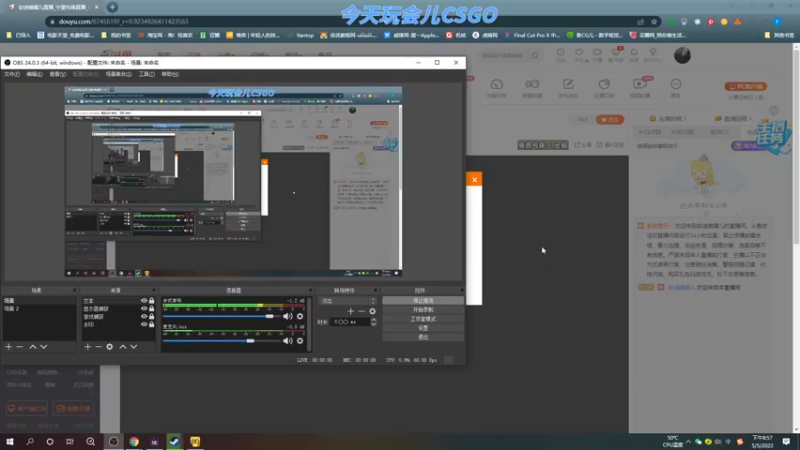Remove scene transition minus icon
The height and width of the screenshot is (450, 800).
tap(361, 311)
